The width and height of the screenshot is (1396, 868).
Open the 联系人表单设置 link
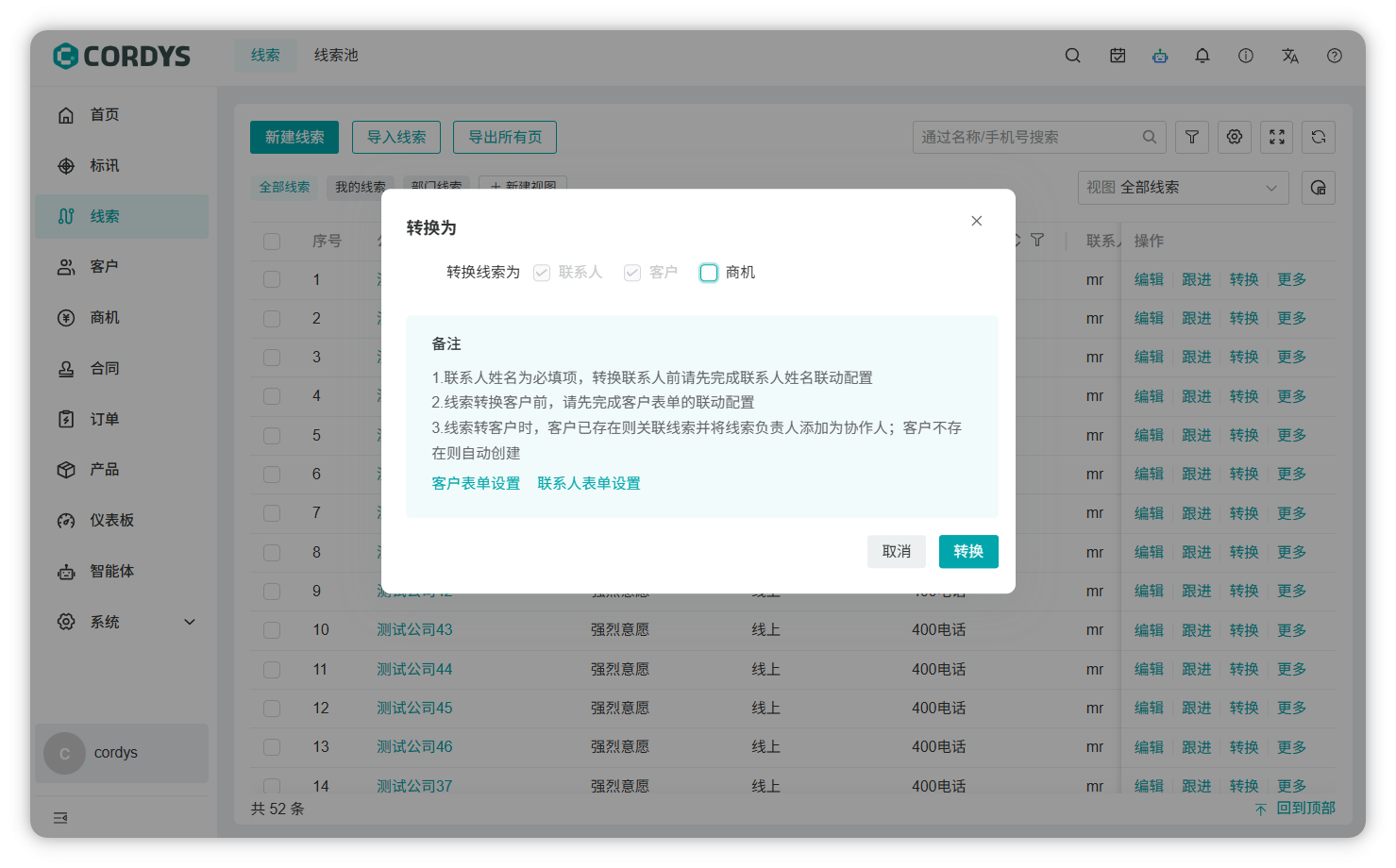589,484
